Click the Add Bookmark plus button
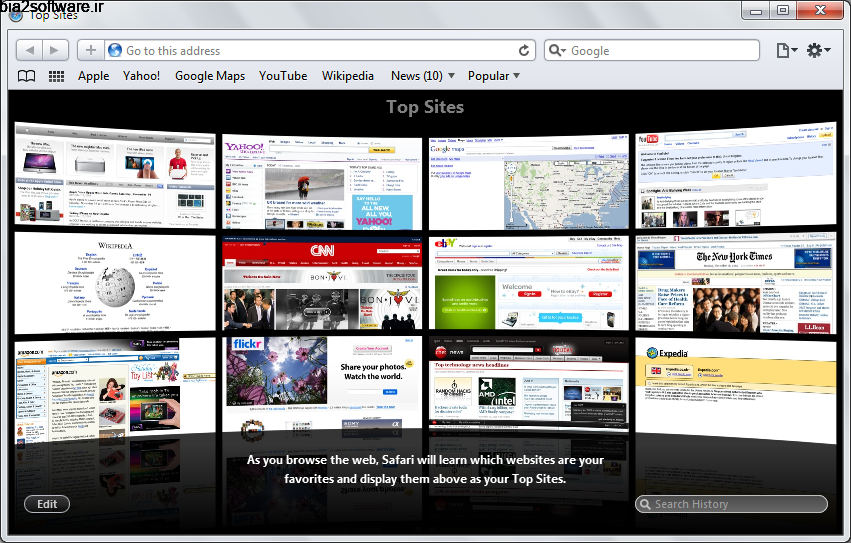Viewport: 851px width, 543px height. [91, 51]
